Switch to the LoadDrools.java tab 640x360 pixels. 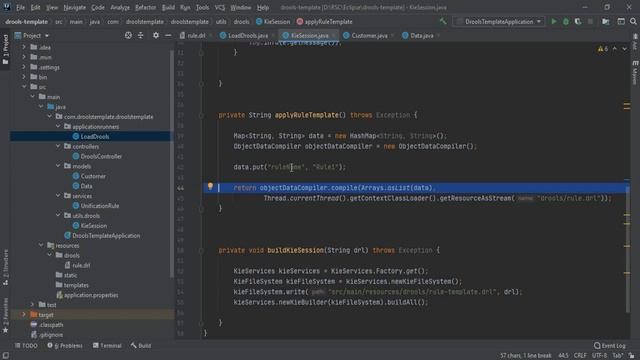[247, 36]
